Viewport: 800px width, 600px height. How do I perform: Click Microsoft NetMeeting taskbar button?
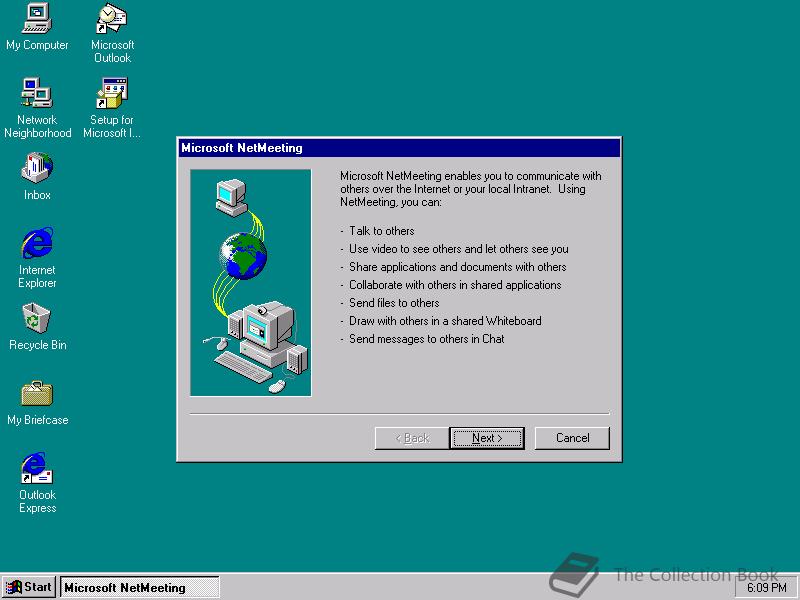click(140, 587)
